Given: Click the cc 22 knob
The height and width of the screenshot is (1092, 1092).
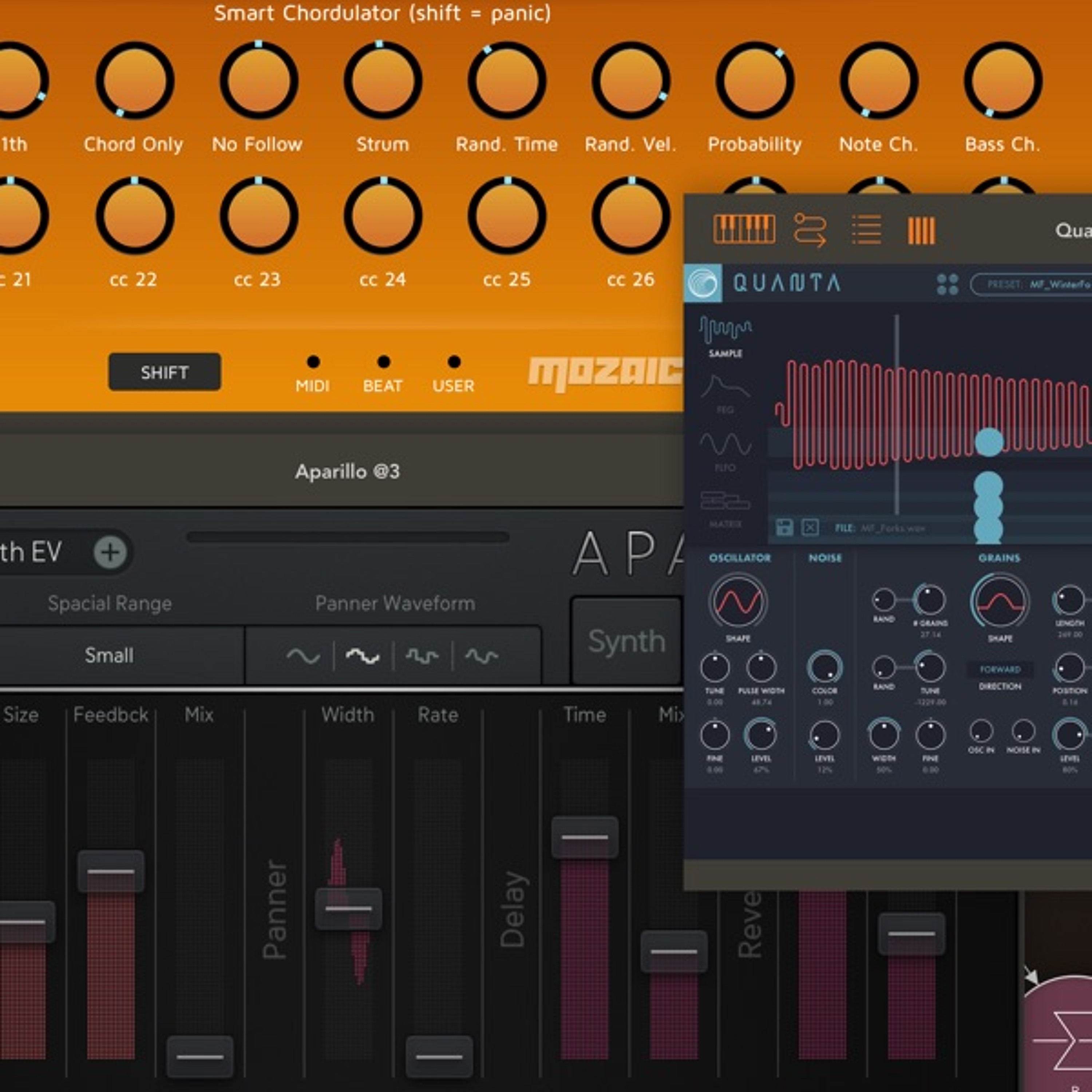Looking at the screenshot, I should (x=135, y=215).
